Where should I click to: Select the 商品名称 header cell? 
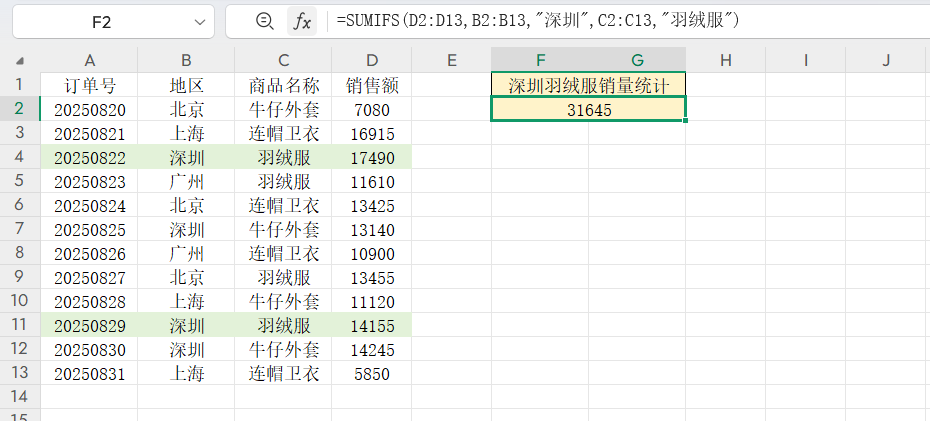283,85
